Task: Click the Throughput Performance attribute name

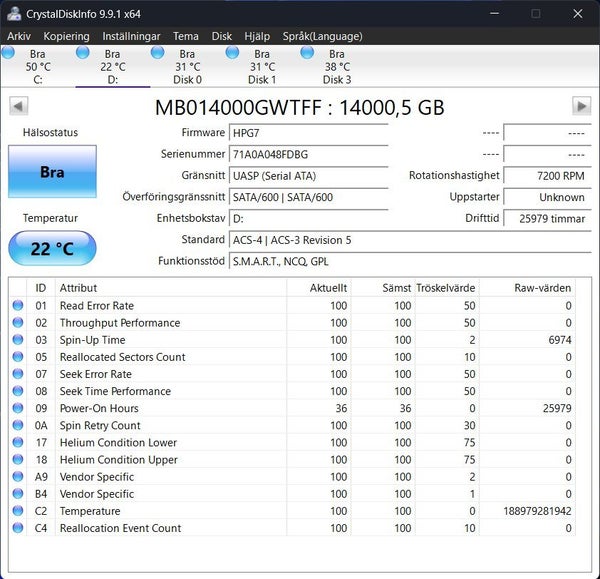Action: tap(120, 323)
